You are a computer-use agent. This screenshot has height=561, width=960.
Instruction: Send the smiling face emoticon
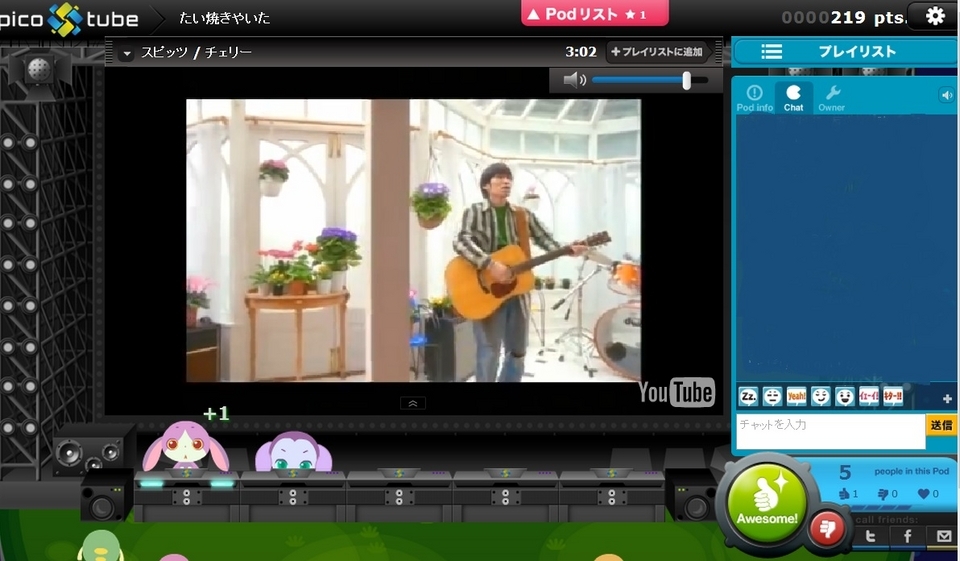pos(820,397)
